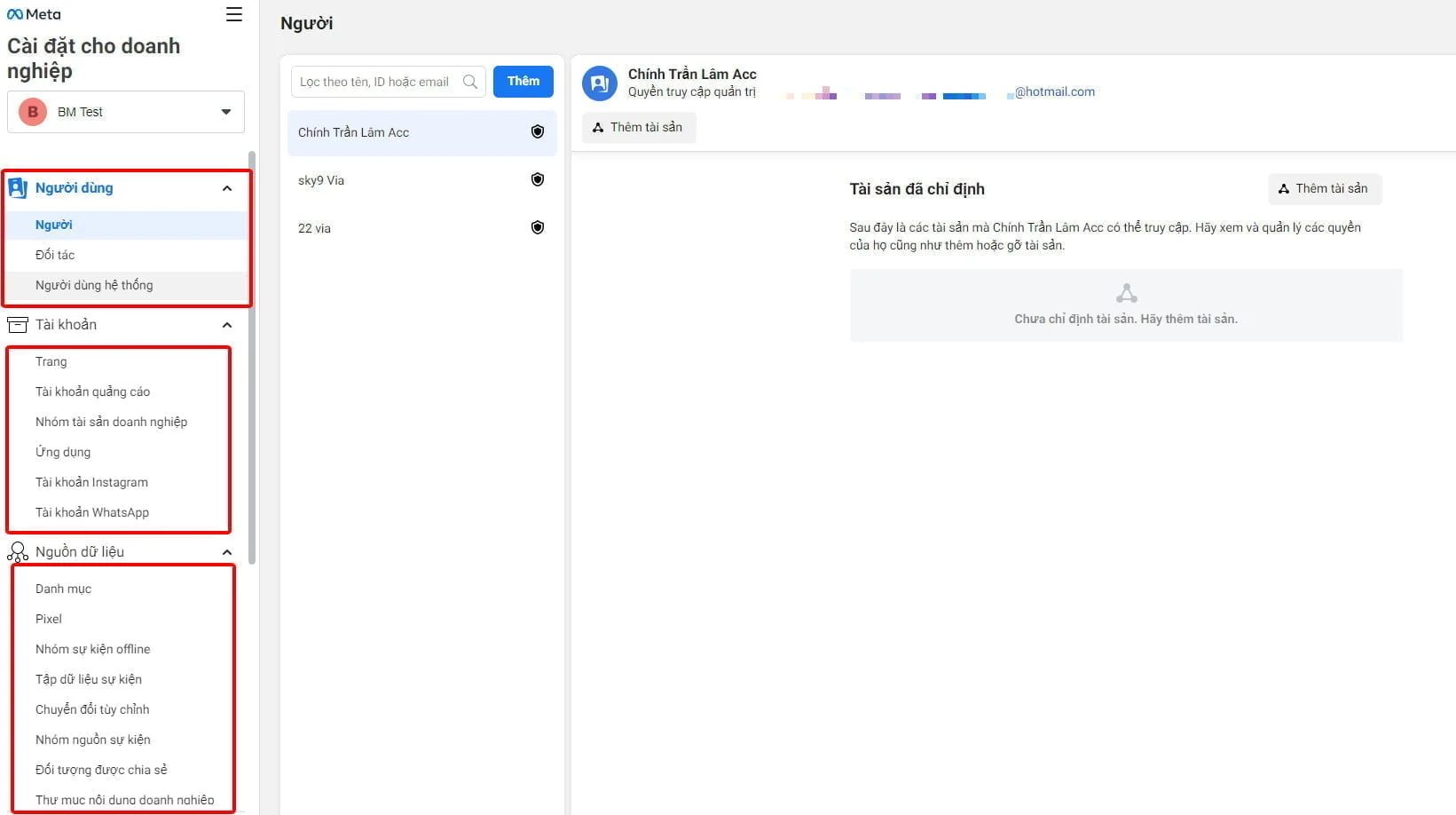Image resolution: width=1456 pixels, height=815 pixels.
Task: Click Thêm tài sản below the user name
Action: tap(639, 127)
